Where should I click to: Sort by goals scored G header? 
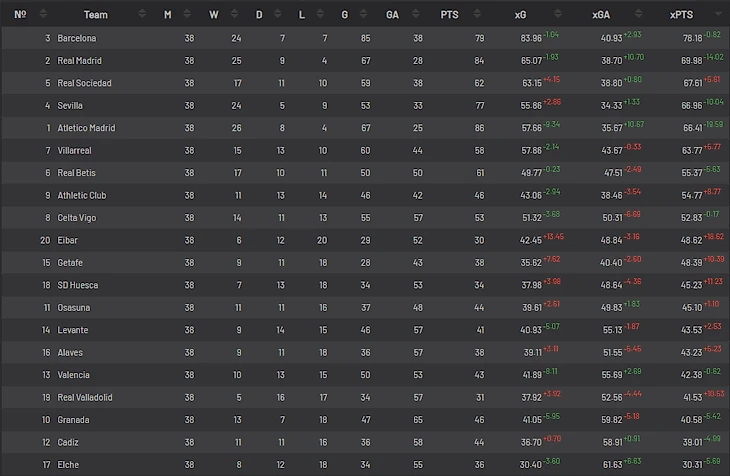344,14
